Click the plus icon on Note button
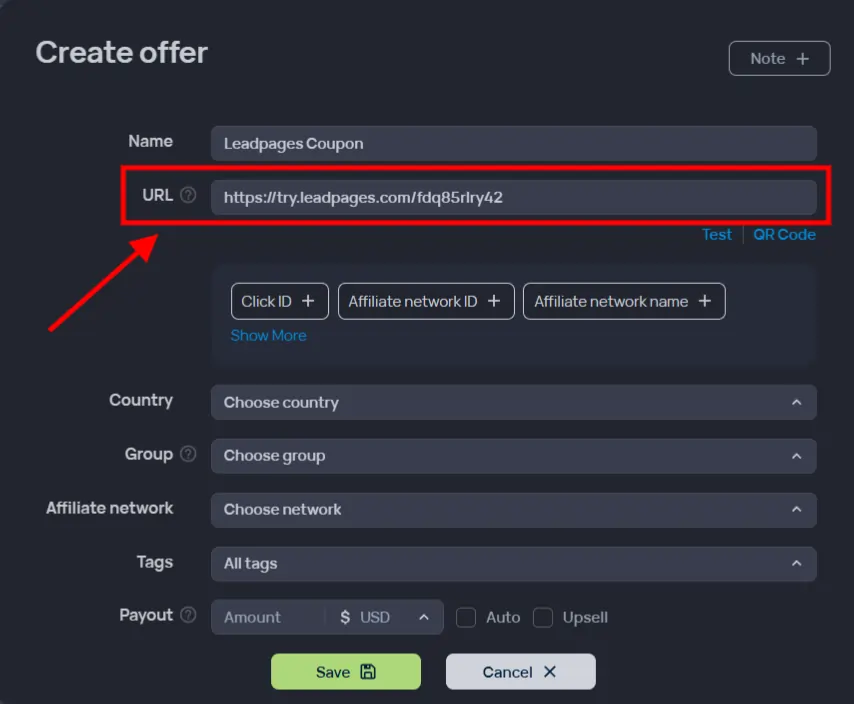This screenshot has height=704, width=854. pos(802,59)
